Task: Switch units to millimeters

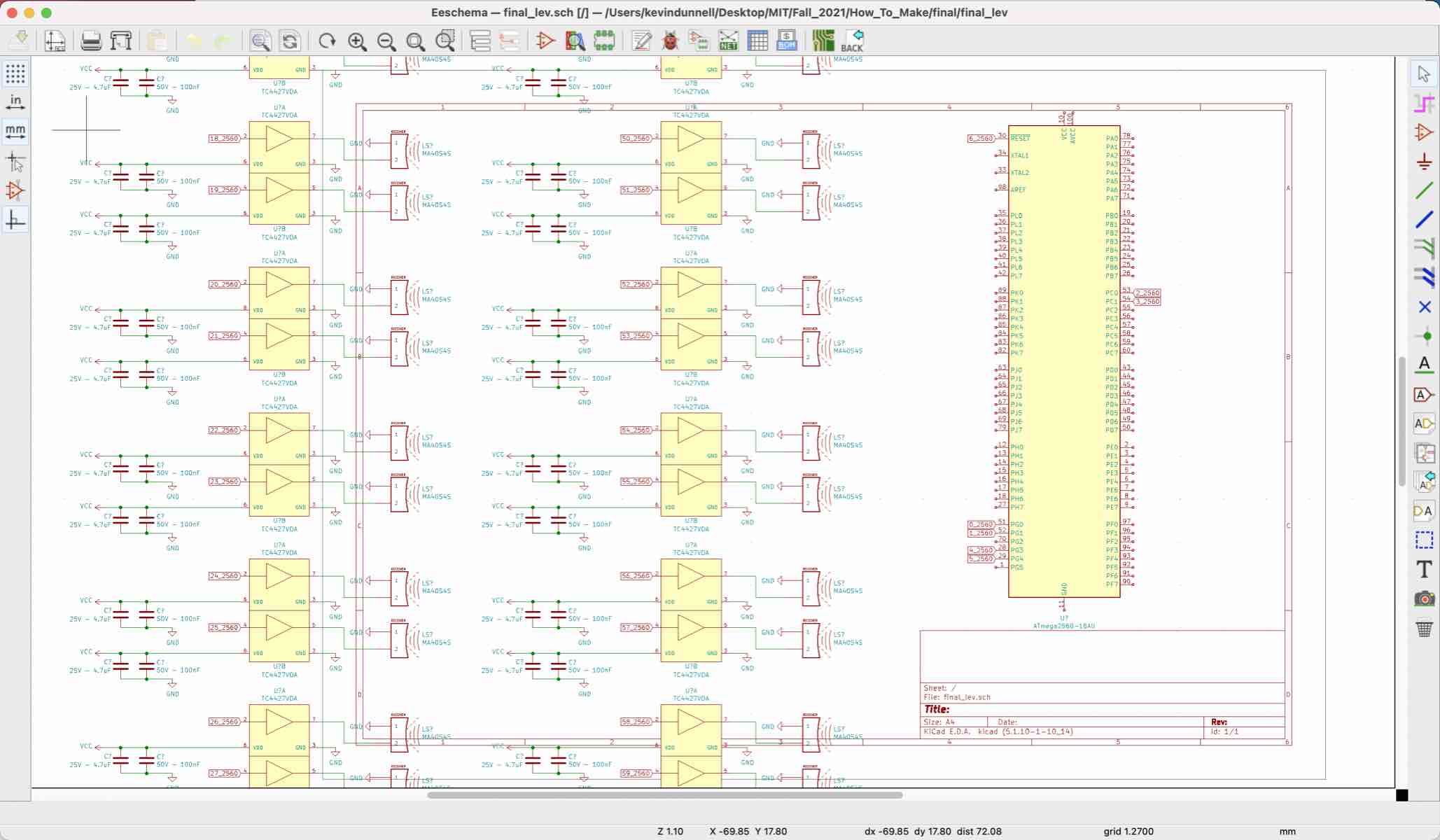Action: click(15, 131)
